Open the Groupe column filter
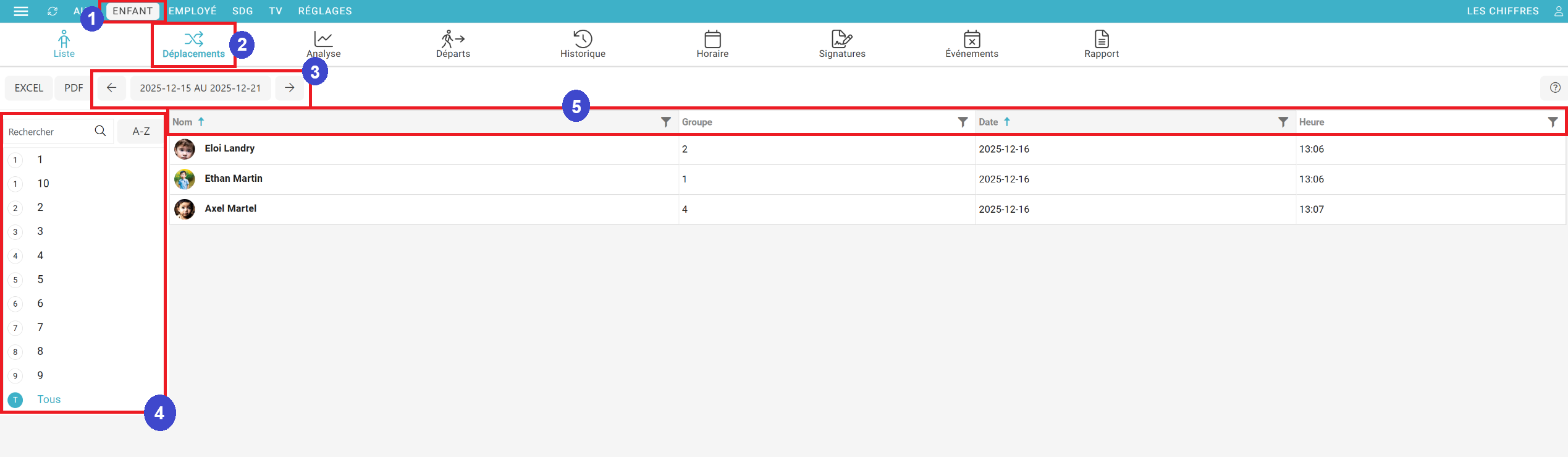Screen dimensions: 1568x457 962,122
